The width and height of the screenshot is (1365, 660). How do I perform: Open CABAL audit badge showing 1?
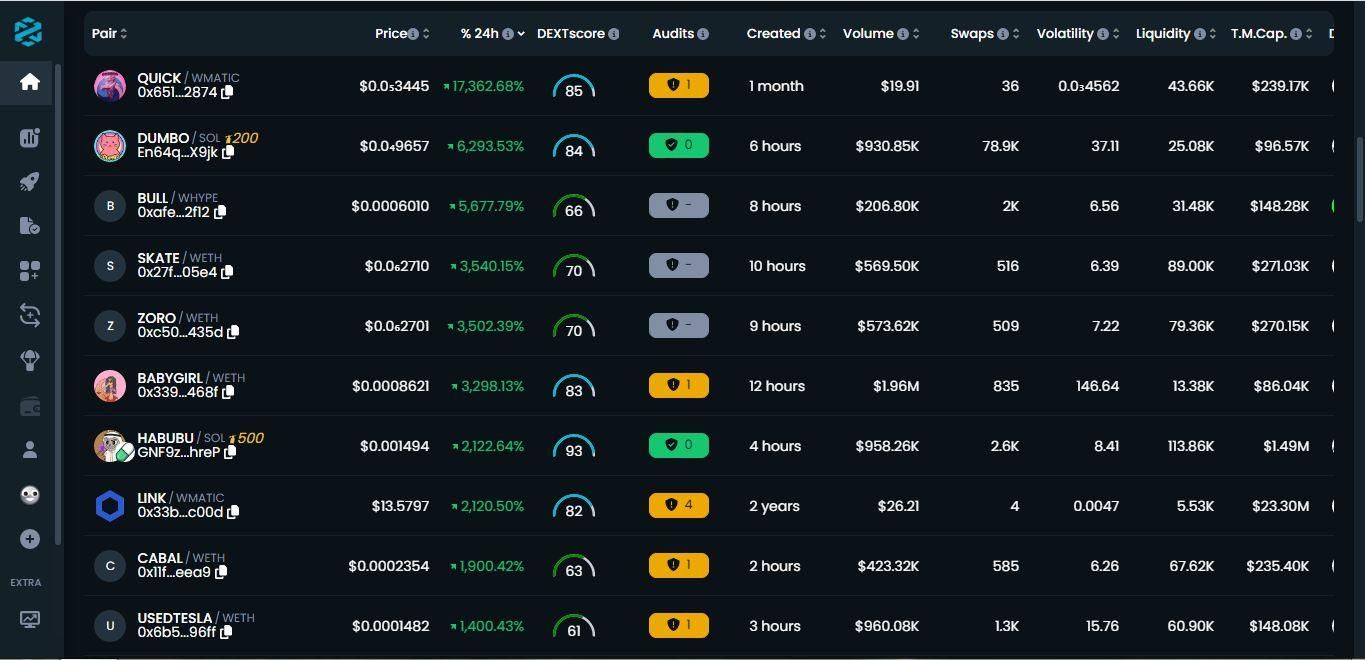click(x=679, y=565)
